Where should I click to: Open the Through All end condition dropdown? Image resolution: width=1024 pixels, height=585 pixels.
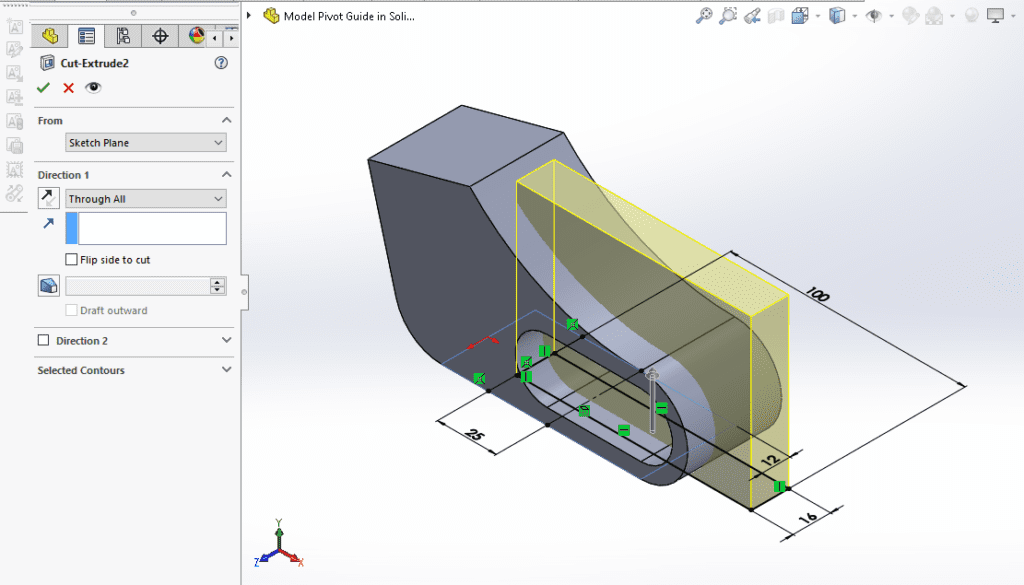146,198
